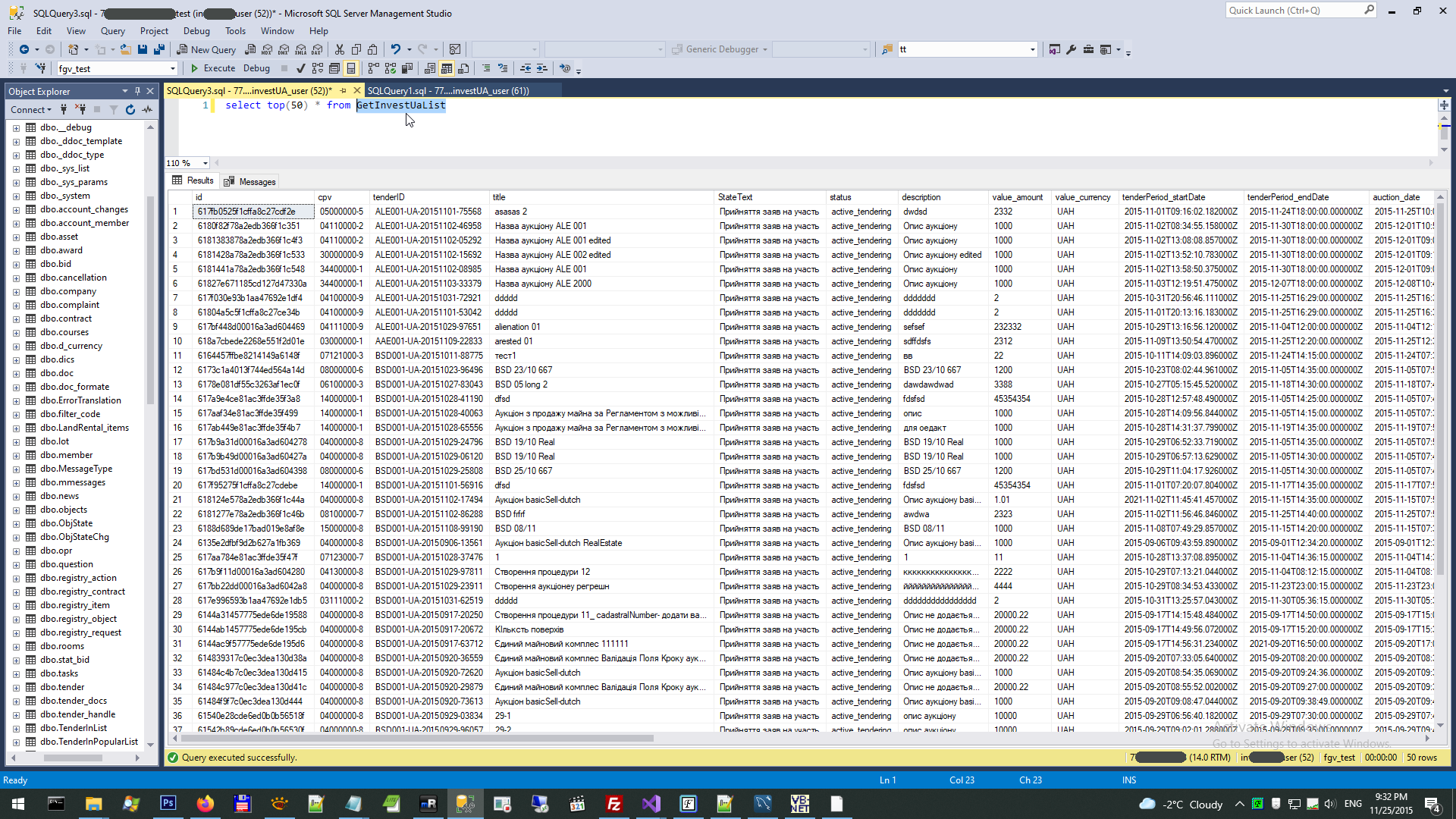Click the Parse checkmark icon
This screenshot has width=1456, height=819.
click(x=300, y=68)
